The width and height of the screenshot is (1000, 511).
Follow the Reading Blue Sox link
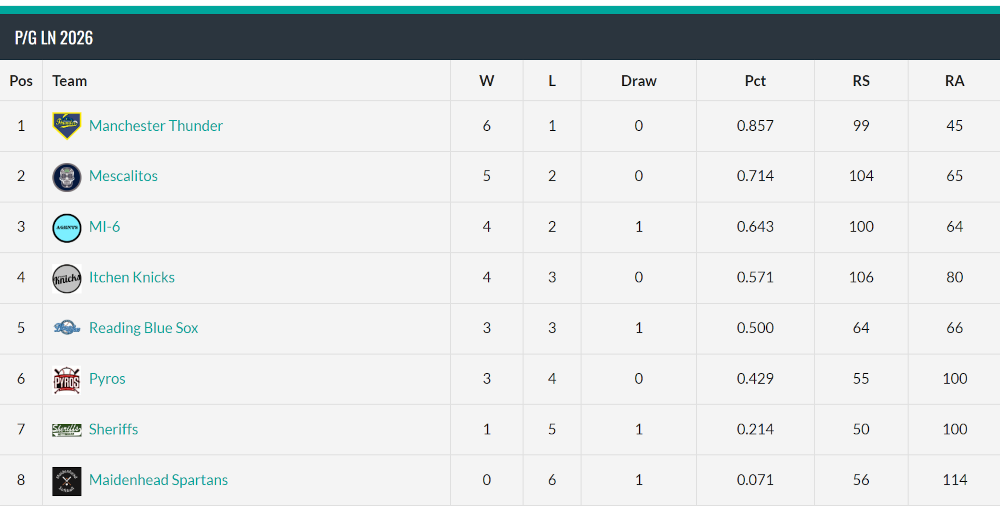[143, 328]
